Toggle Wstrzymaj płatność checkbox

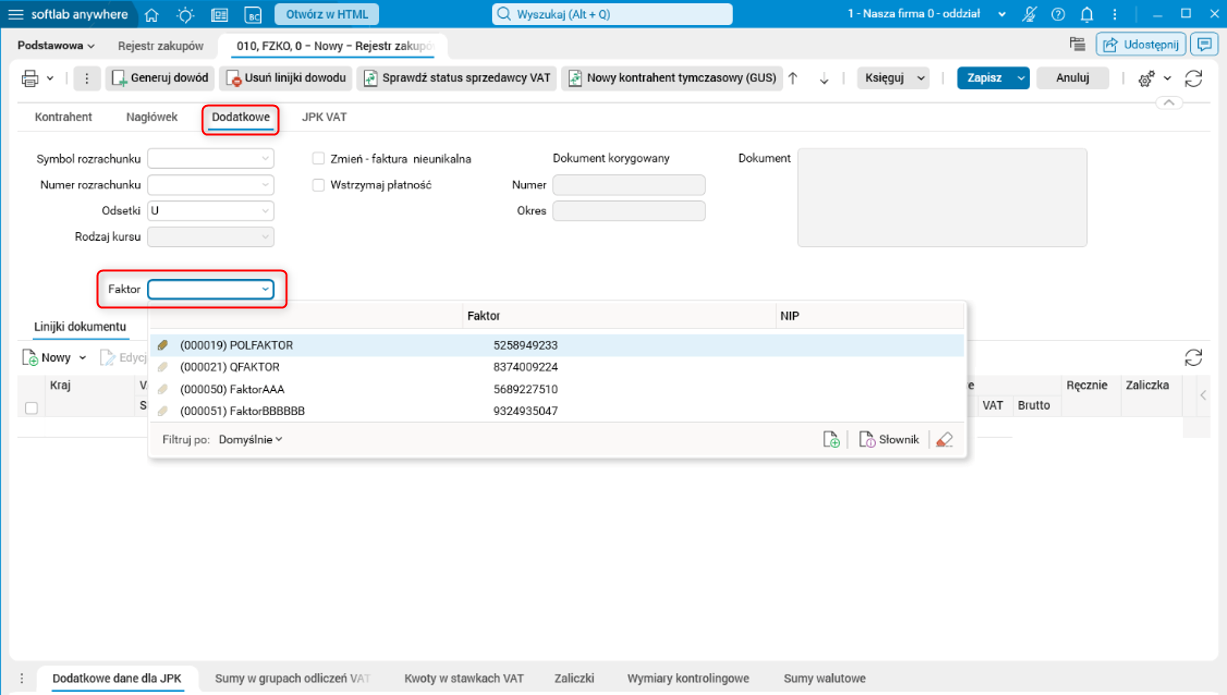coord(318,184)
